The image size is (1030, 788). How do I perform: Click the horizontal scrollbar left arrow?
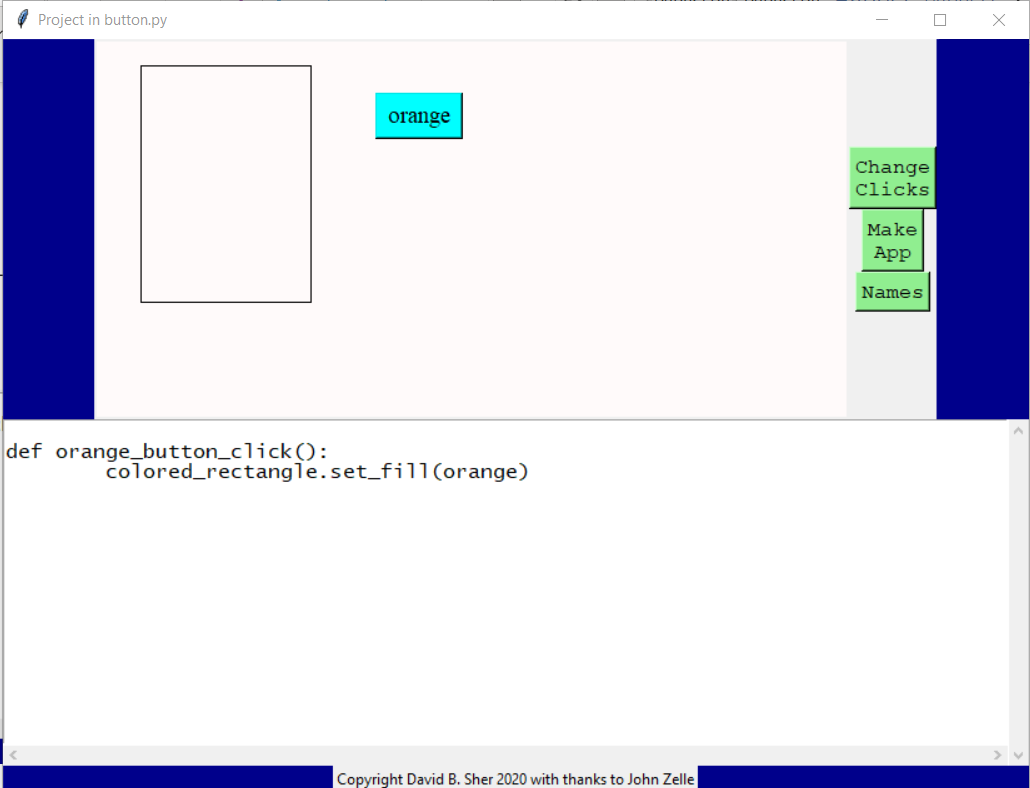point(12,755)
